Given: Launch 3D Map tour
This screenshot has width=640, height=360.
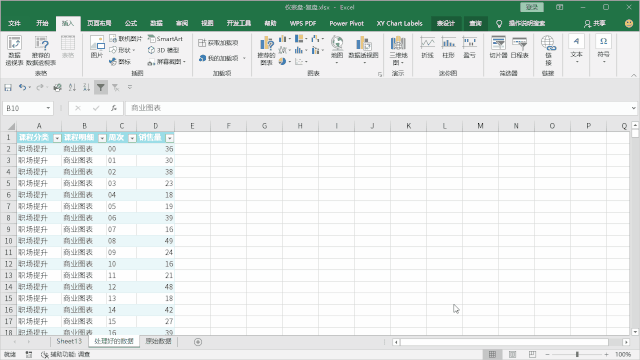Looking at the screenshot, I should (398, 50).
